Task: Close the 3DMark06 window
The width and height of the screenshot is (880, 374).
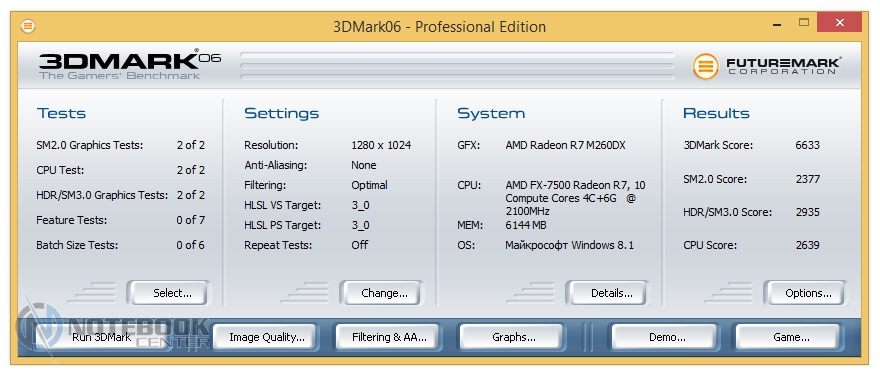Action: point(839,23)
